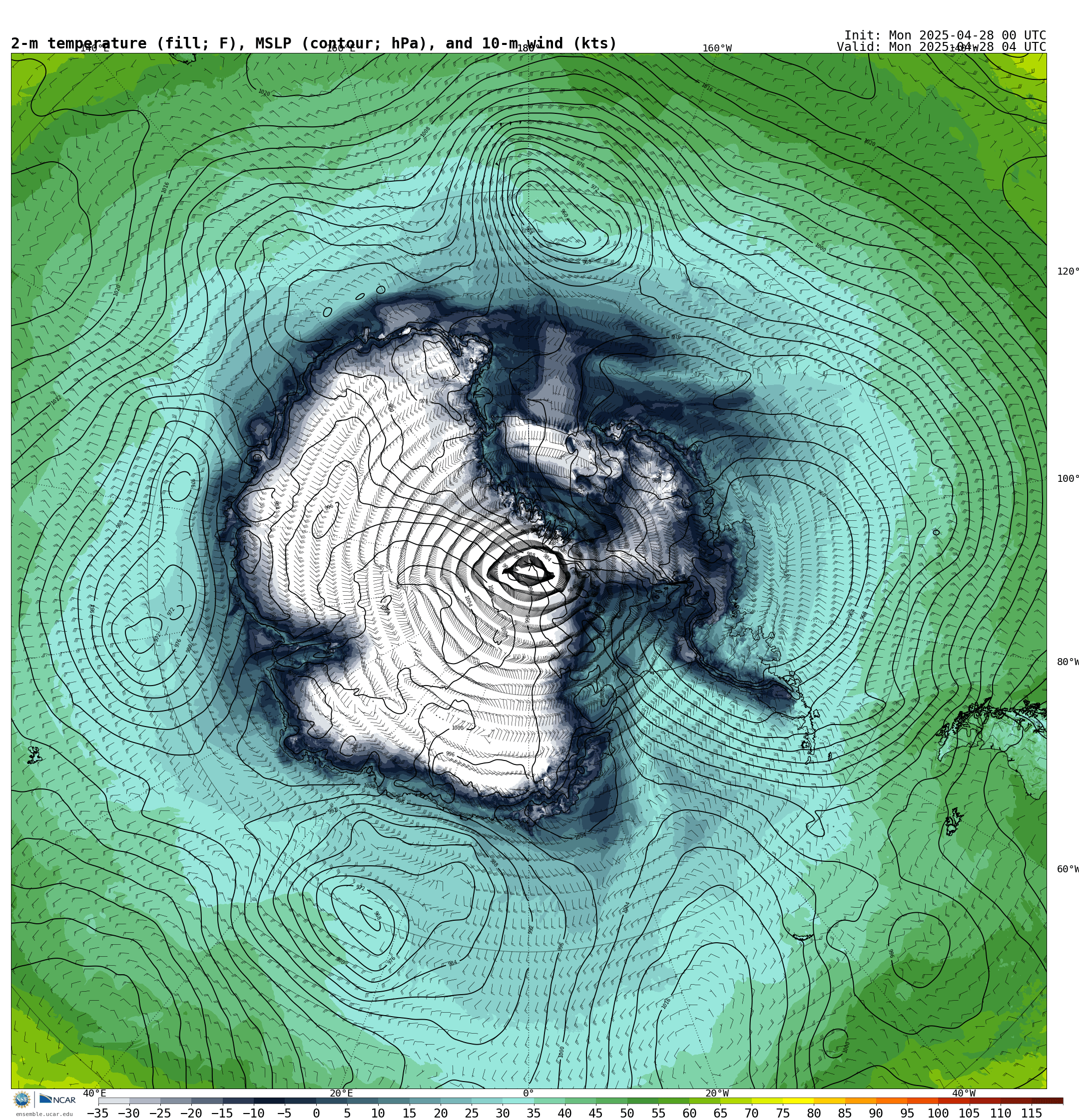Viewport: 1079px width, 1120px height.
Task: Select the plot title '2-m temperature (fill; F)'
Action: click(x=124, y=43)
